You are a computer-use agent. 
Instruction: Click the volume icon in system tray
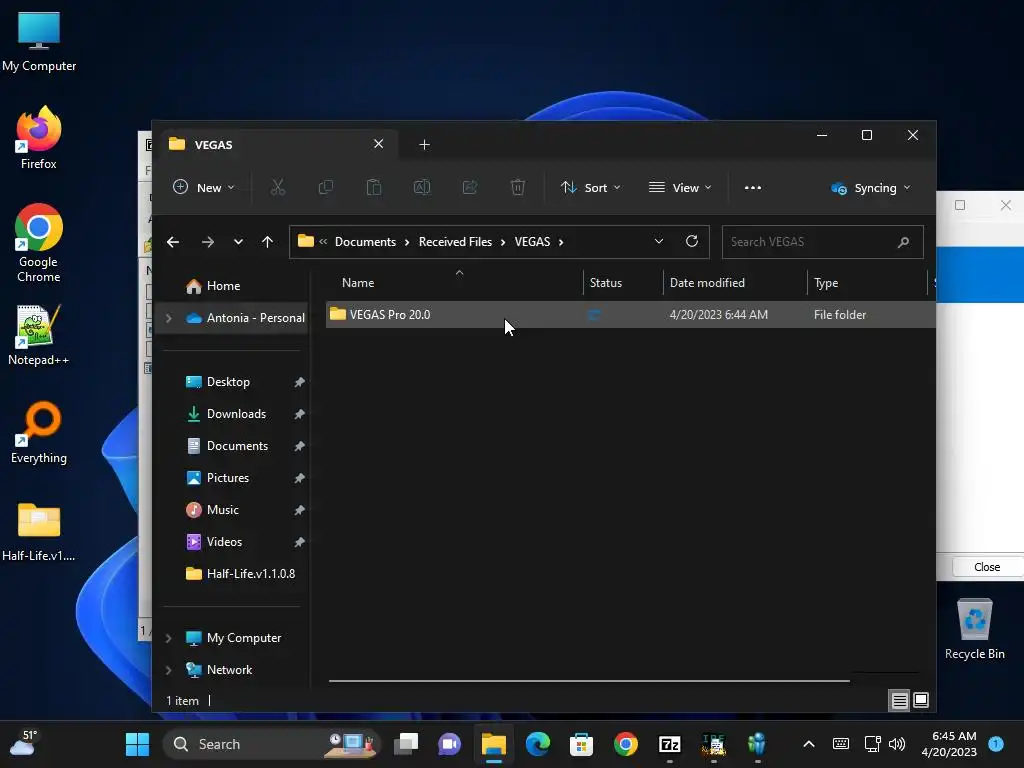click(x=897, y=744)
